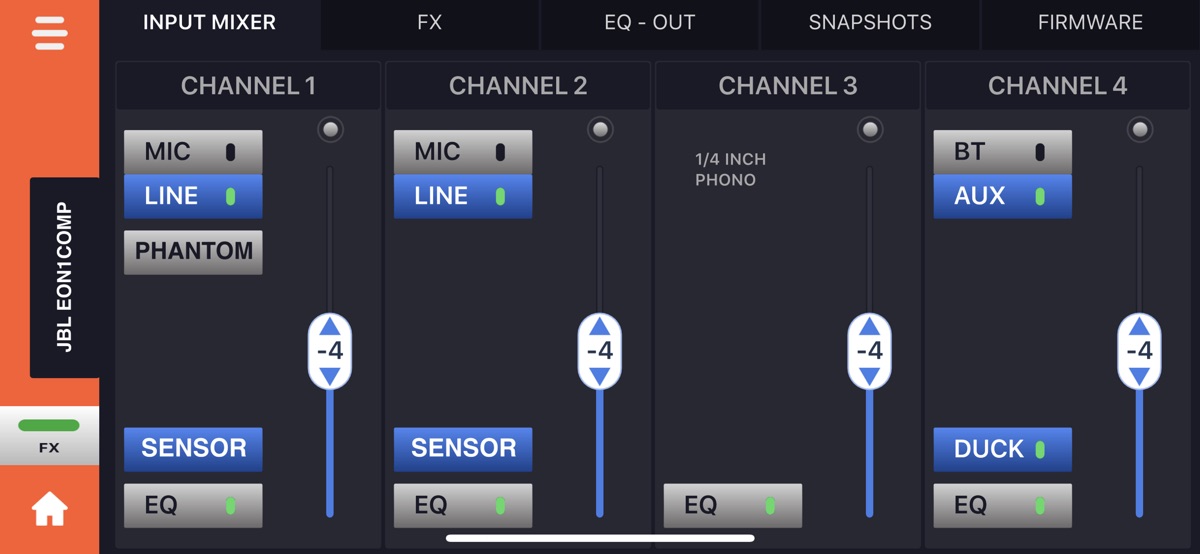Click Channel 3 signal indicator LED
Screen dimensions: 1200x554
point(870,129)
